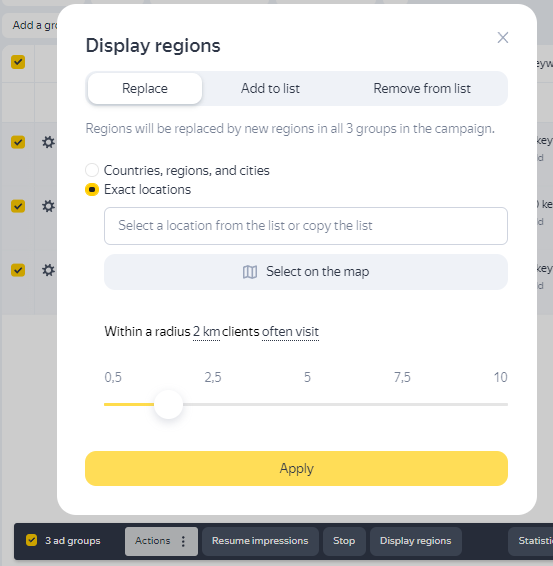Switch to the Remove from list tab
Screen dimensions: 553x566
pyautogui.click(x=422, y=88)
